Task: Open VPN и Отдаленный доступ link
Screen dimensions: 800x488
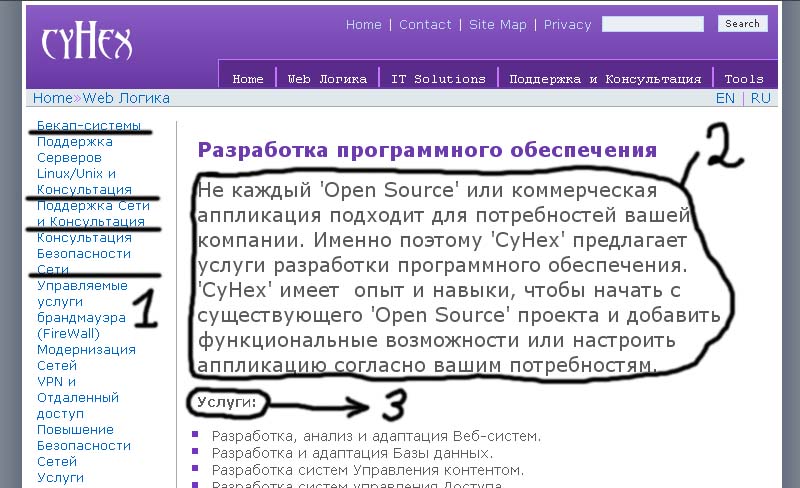Action: tap(78, 397)
